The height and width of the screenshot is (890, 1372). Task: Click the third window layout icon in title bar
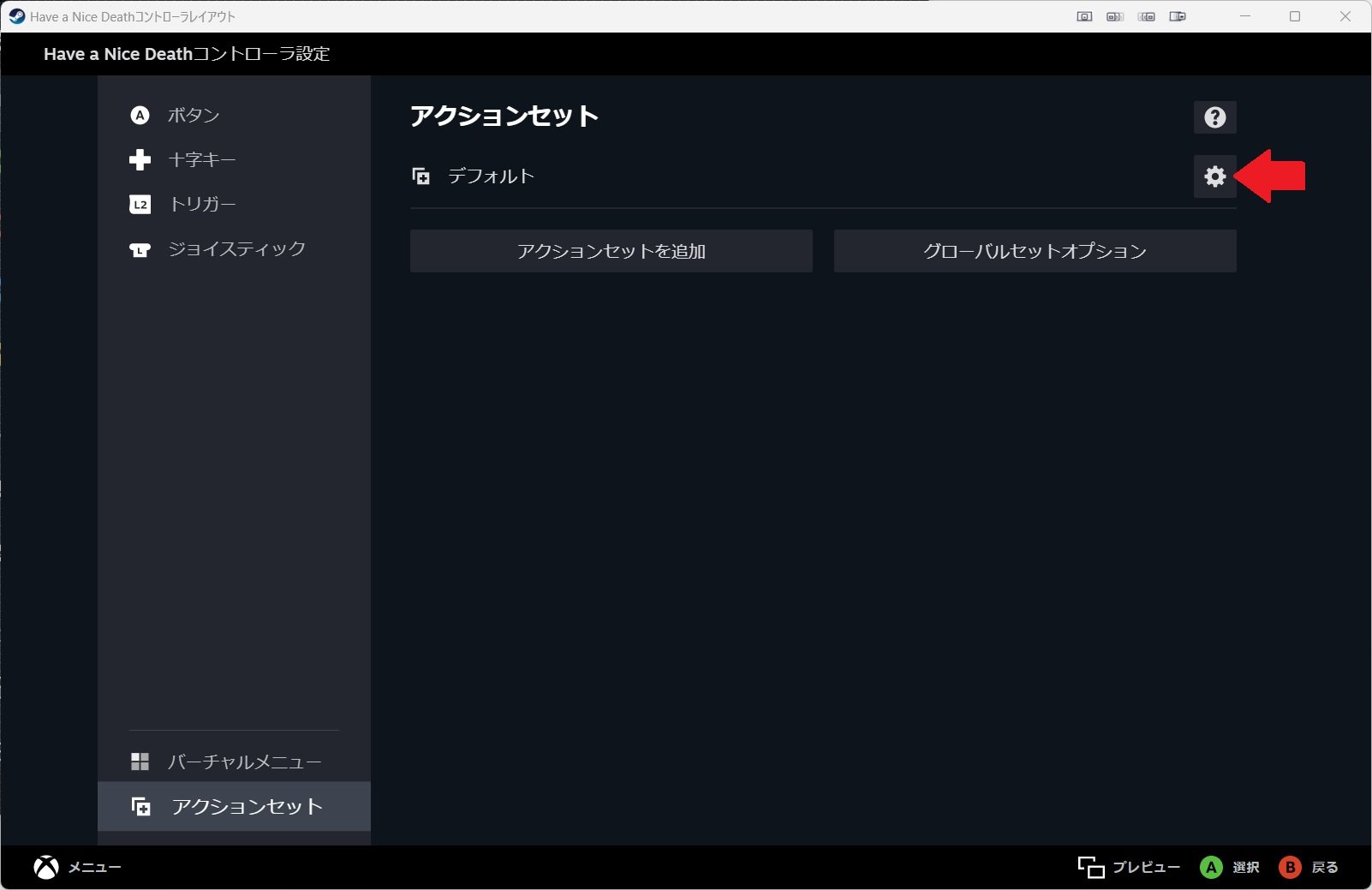coord(1147,16)
